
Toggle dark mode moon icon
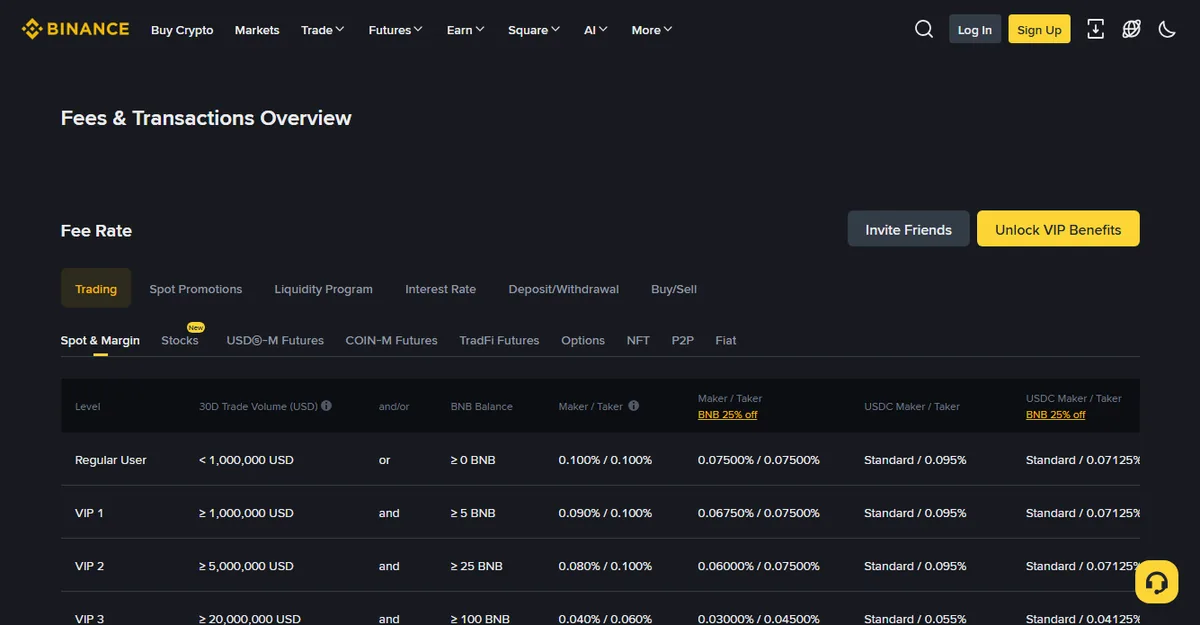tap(1167, 29)
